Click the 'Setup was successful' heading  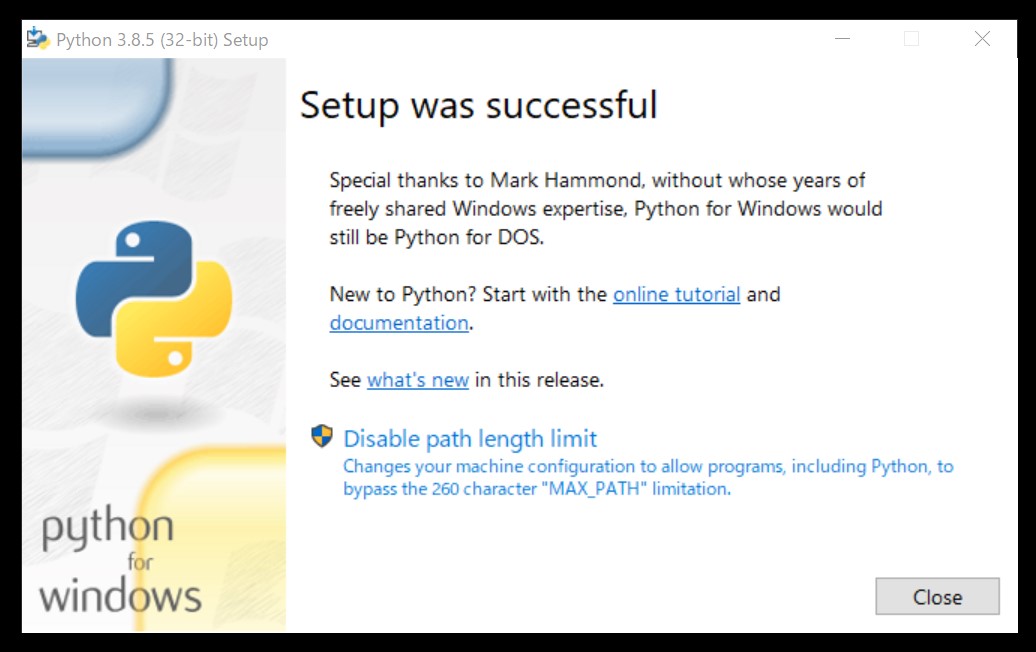tap(477, 105)
